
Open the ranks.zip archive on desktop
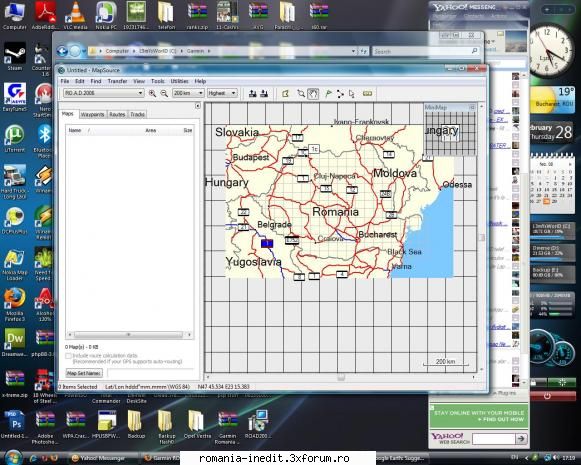click(x=197, y=15)
